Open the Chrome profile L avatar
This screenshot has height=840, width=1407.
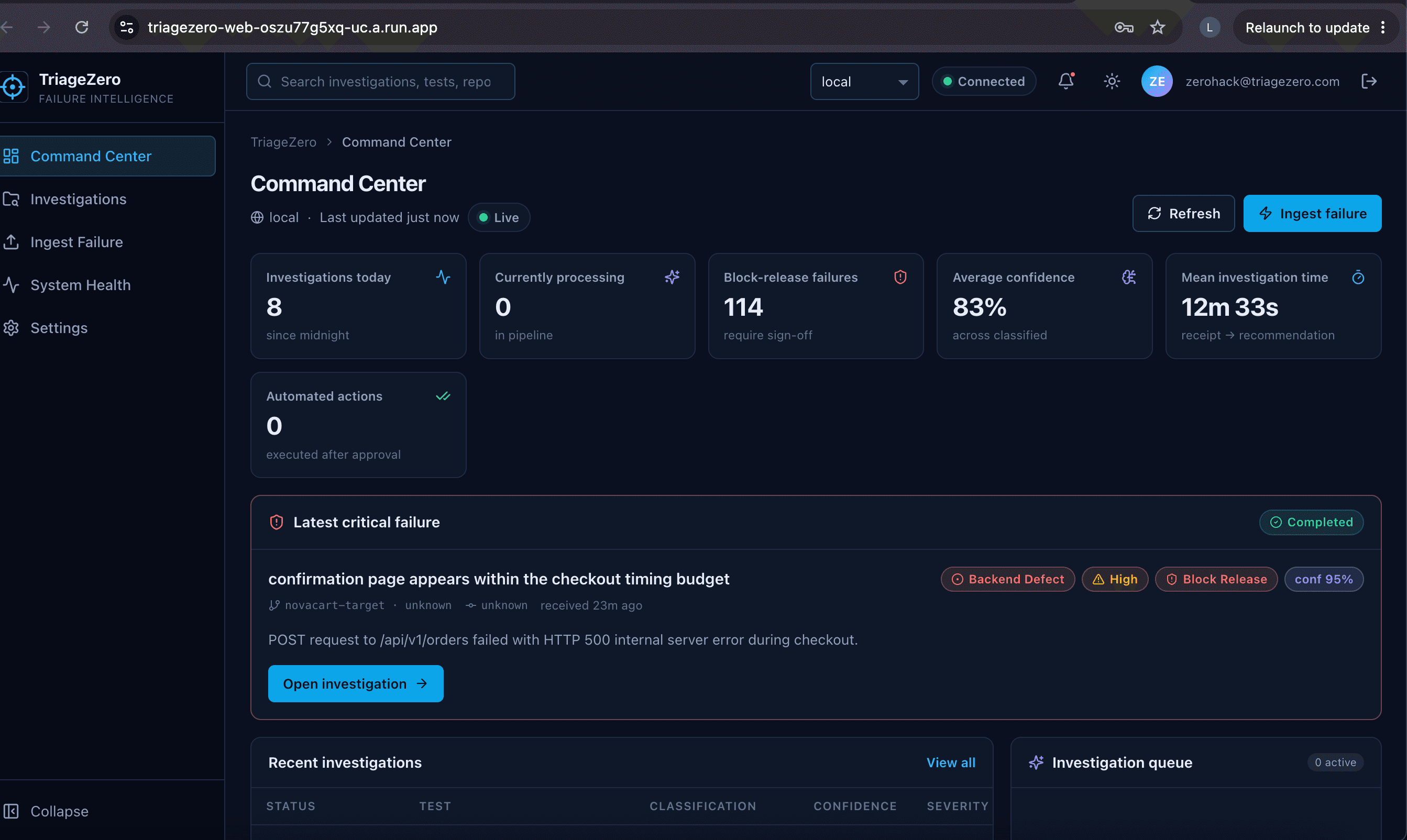tap(1210, 27)
